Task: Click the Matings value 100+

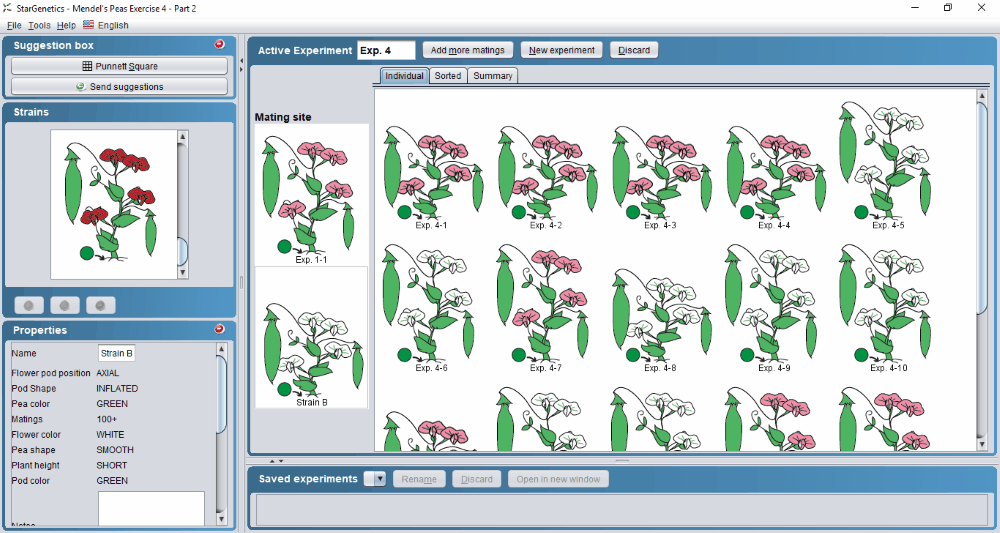Action: [x=107, y=420]
